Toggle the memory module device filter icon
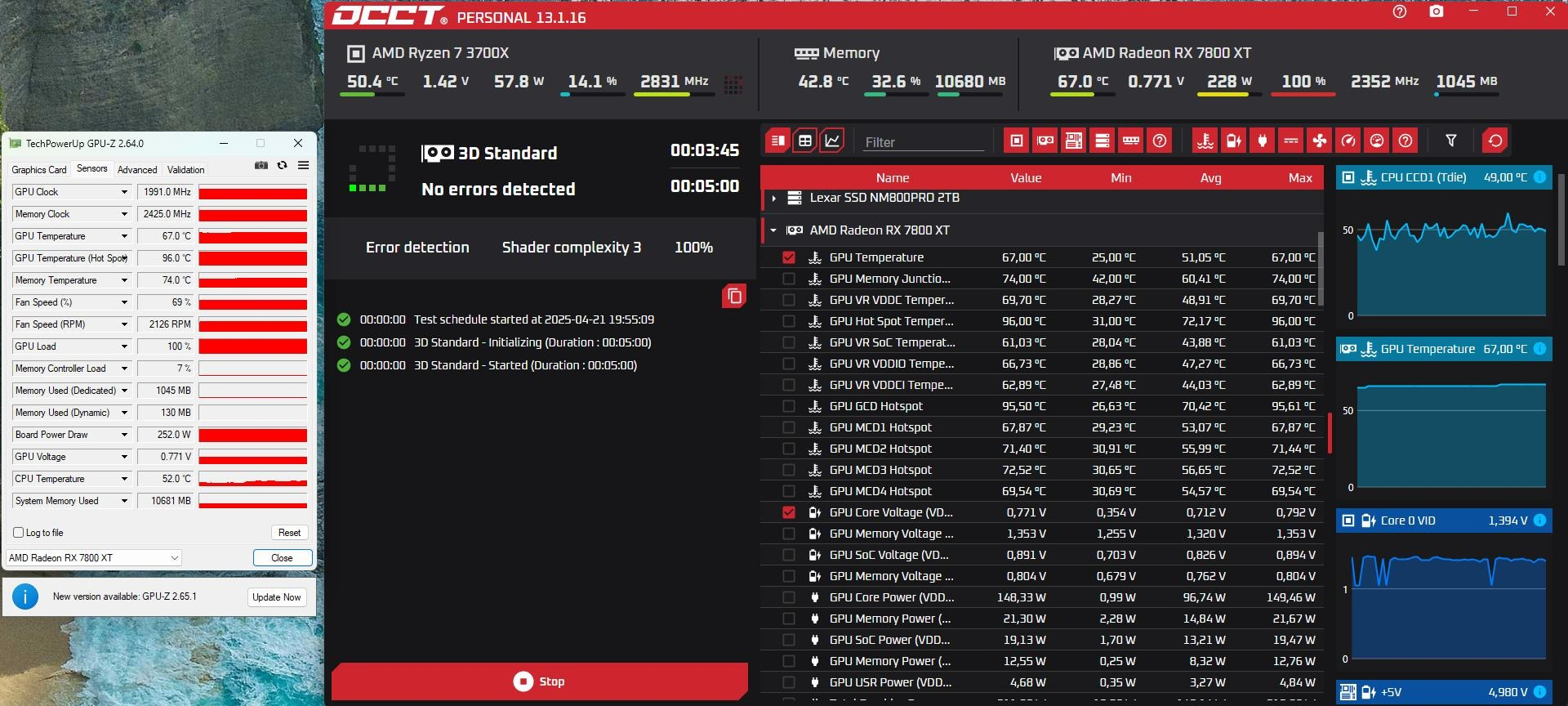The image size is (1568, 706). 1131,141
